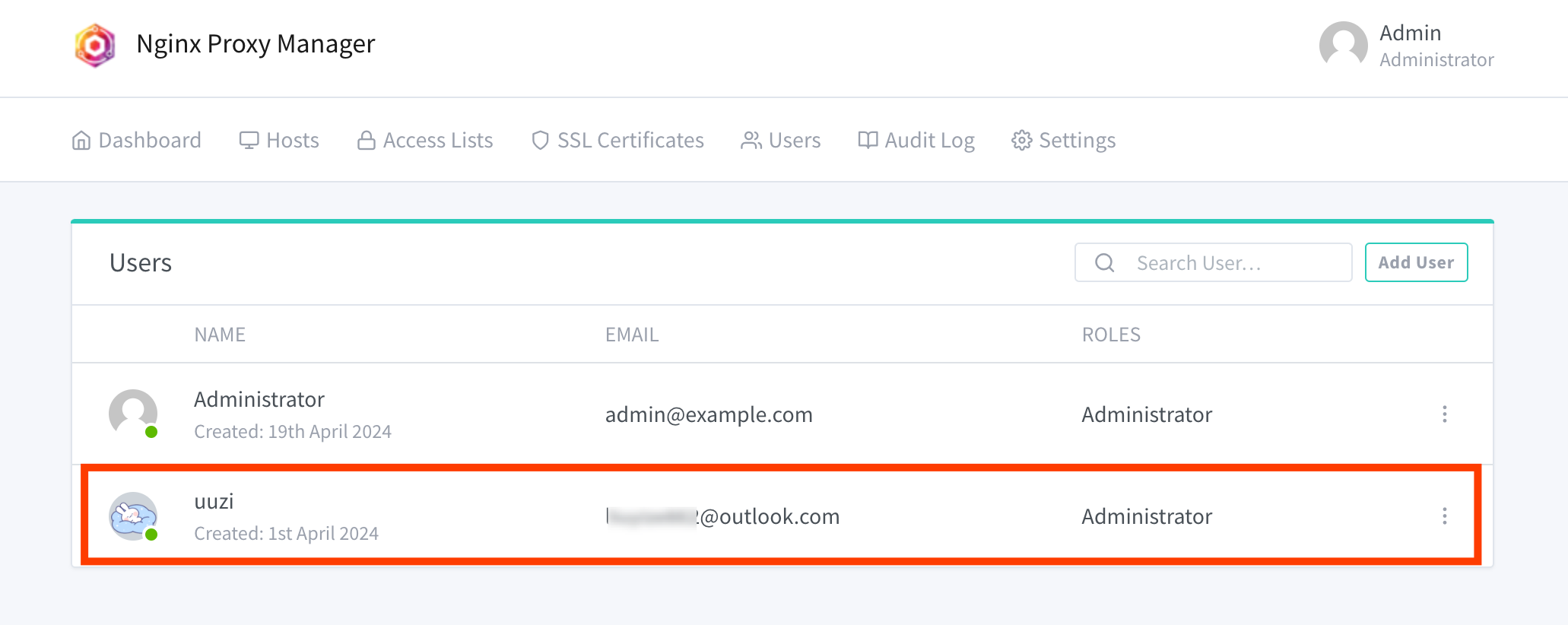Screen dimensions: 1568x625
Task: Click the Administrator name in the users table
Action: tap(259, 399)
